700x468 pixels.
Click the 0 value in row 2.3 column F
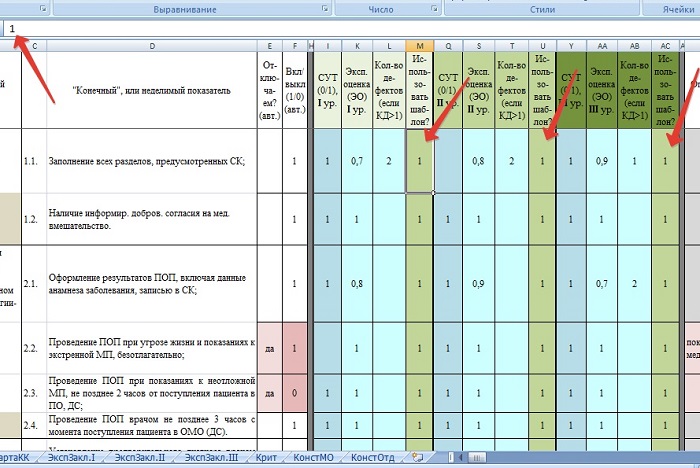(295, 393)
